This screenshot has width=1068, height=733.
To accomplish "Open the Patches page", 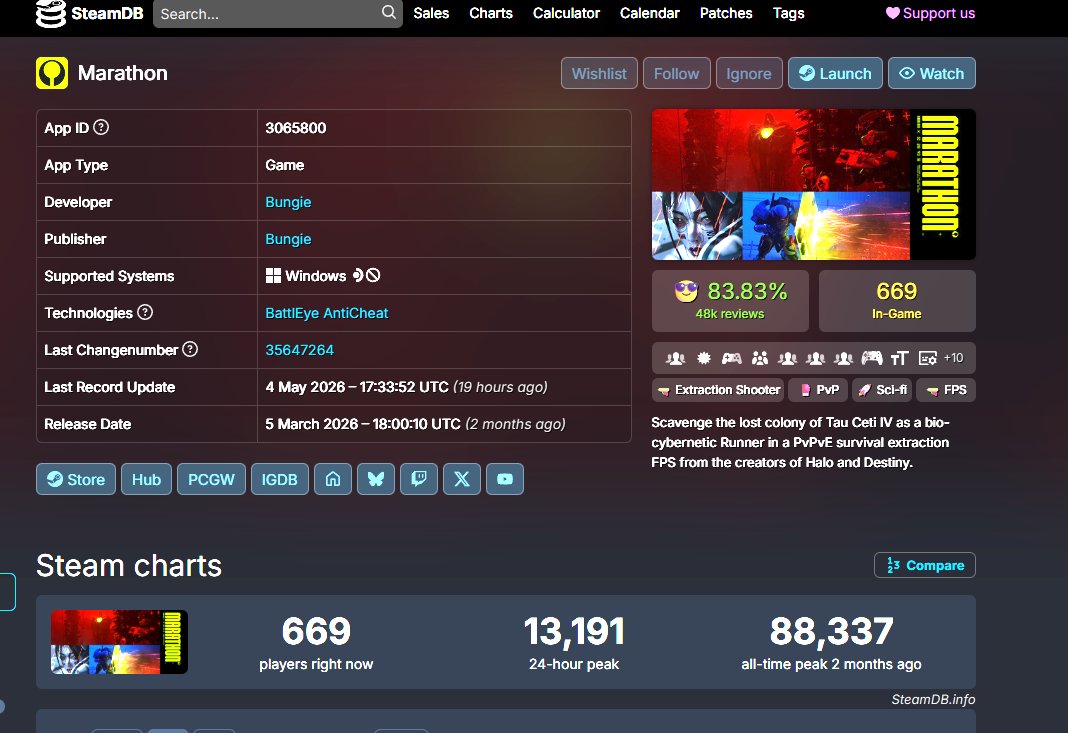I will [726, 13].
